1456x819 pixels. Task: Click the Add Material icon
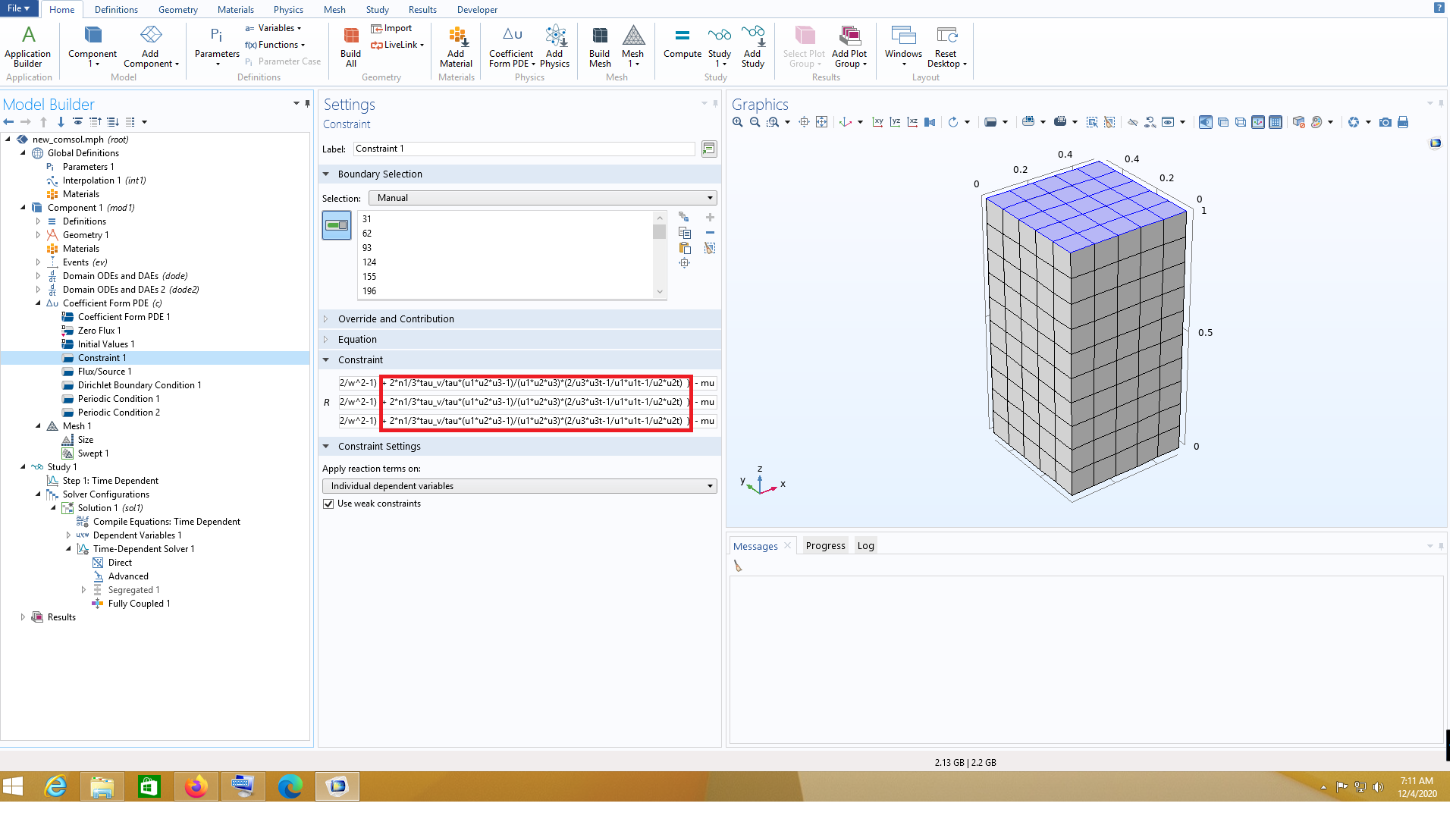[x=456, y=46]
